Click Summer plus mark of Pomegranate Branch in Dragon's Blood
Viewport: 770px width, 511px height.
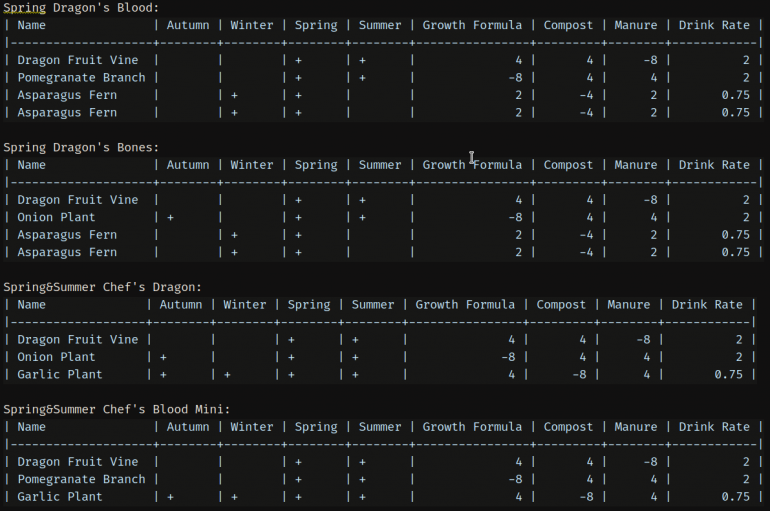(362, 78)
